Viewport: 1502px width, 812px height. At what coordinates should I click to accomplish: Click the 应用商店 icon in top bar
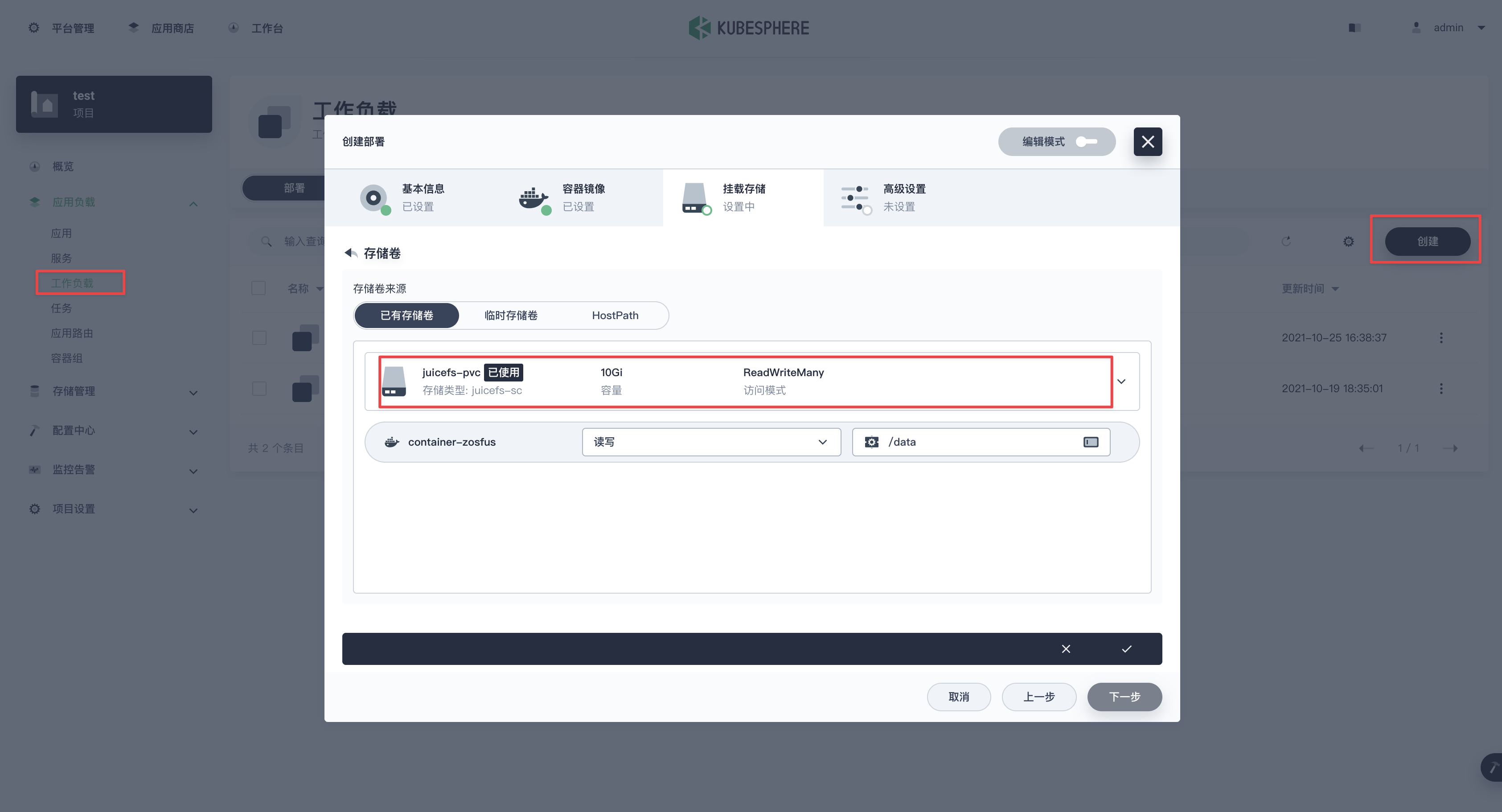[x=133, y=26]
